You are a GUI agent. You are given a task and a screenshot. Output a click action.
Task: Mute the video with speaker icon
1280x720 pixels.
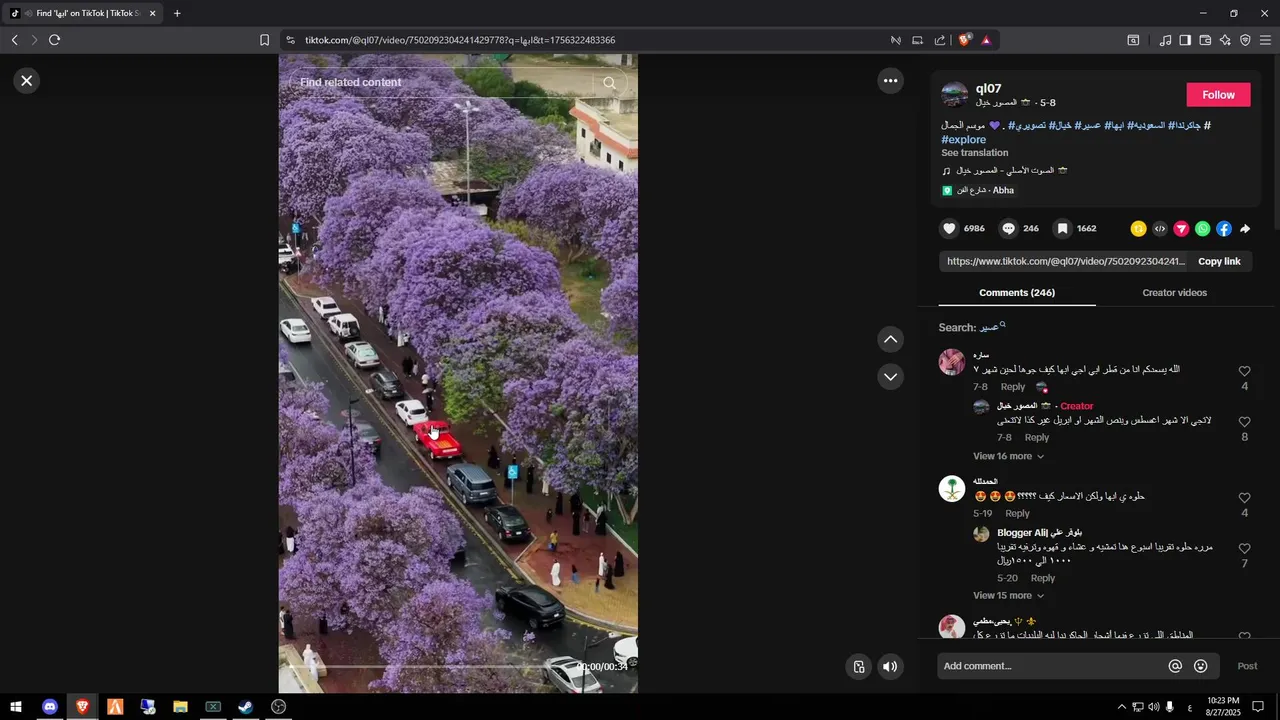coord(890,667)
